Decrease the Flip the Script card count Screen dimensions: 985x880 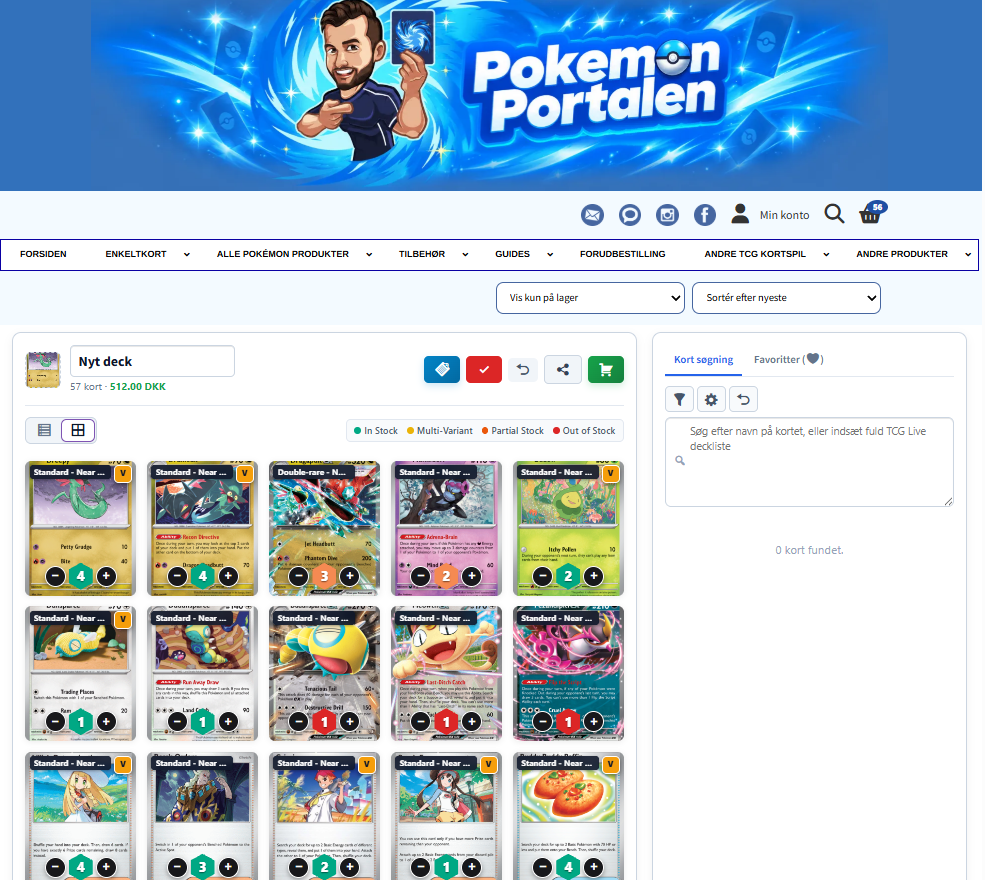coord(542,722)
